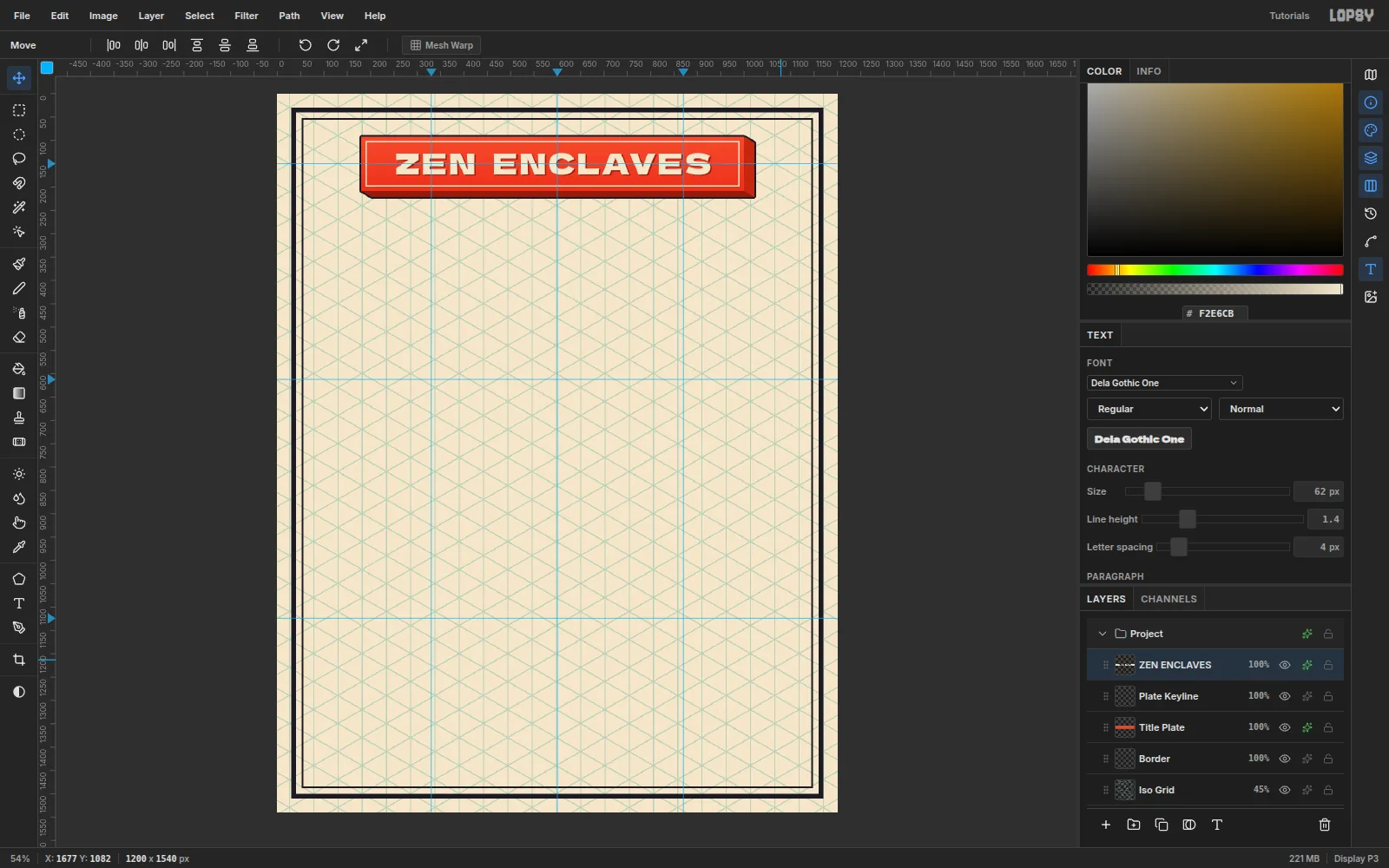The height and width of the screenshot is (868, 1389).
Task: Collapse the Project layer group
Action: click(1103, 634)
